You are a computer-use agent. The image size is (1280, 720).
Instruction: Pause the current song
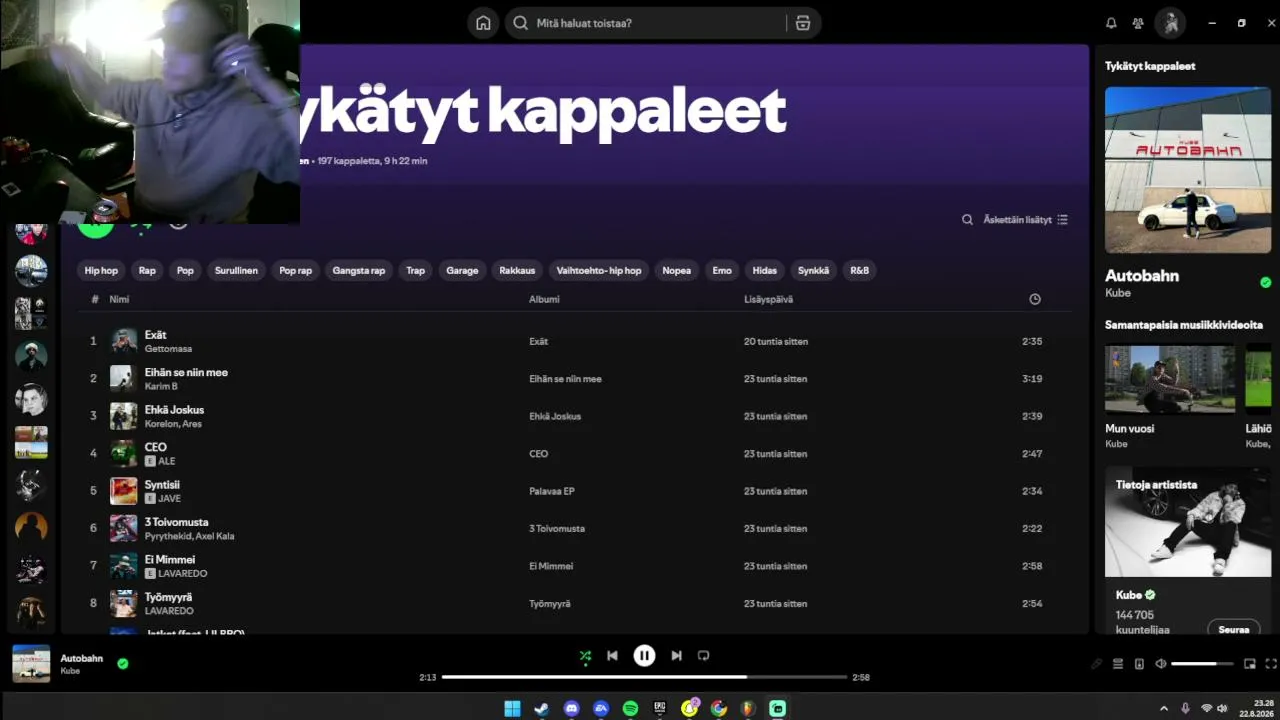[x=644, y=656]
